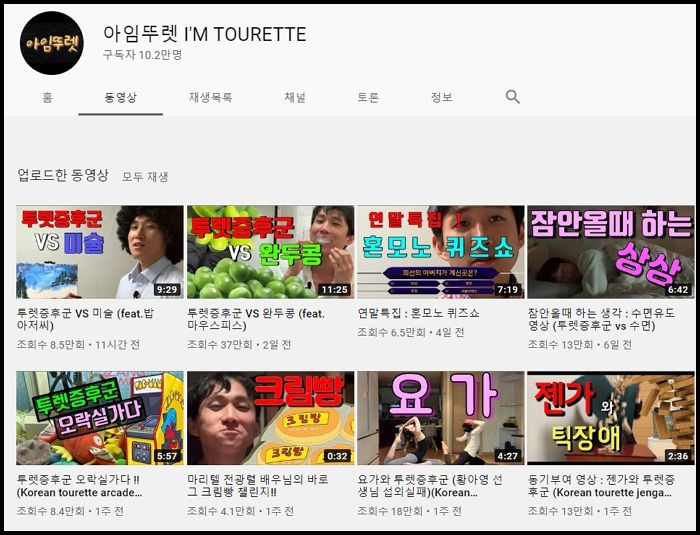Open thumbnail 투렛증후군 VS 미술
Viewport: 700px width, 535px height.
pos(100,252)
